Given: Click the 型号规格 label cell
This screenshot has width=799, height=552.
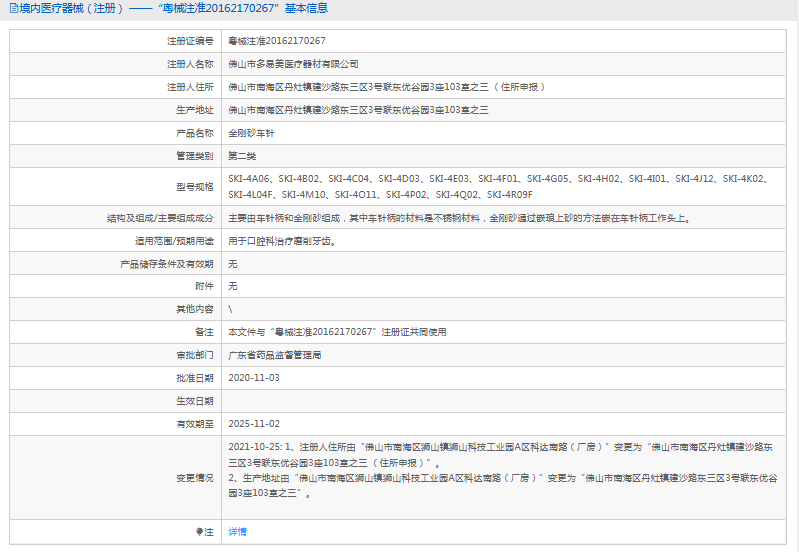Looking at the screenshot, I should 116,187.
